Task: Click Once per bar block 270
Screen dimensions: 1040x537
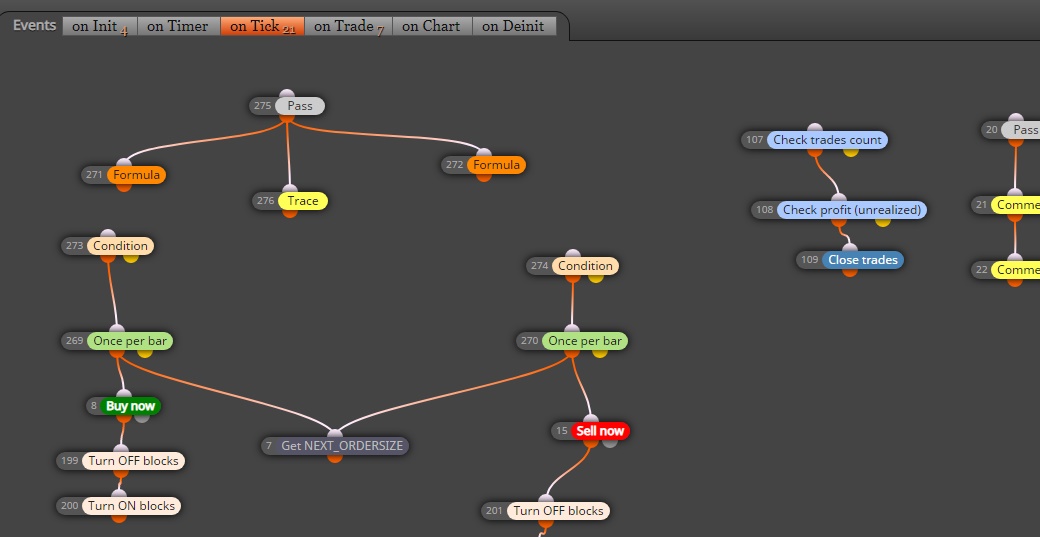Action: point(585,341)
